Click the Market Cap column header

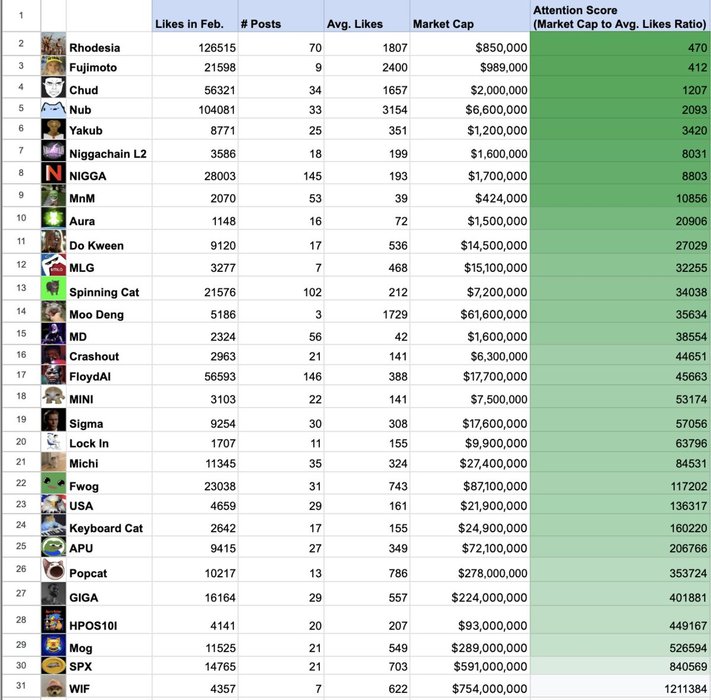pyautogui.click(x=470, y=23)
